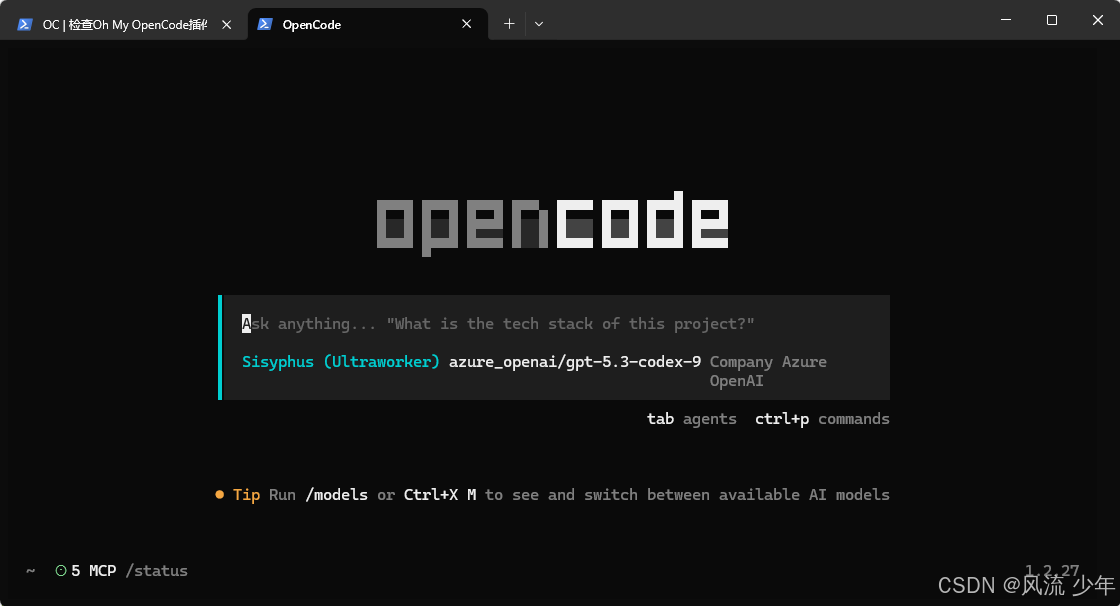The image size is (1120, 606).
Task: Click the azure_openai/gpt-5.3-codex-9 model name
Action: (575, 362)
